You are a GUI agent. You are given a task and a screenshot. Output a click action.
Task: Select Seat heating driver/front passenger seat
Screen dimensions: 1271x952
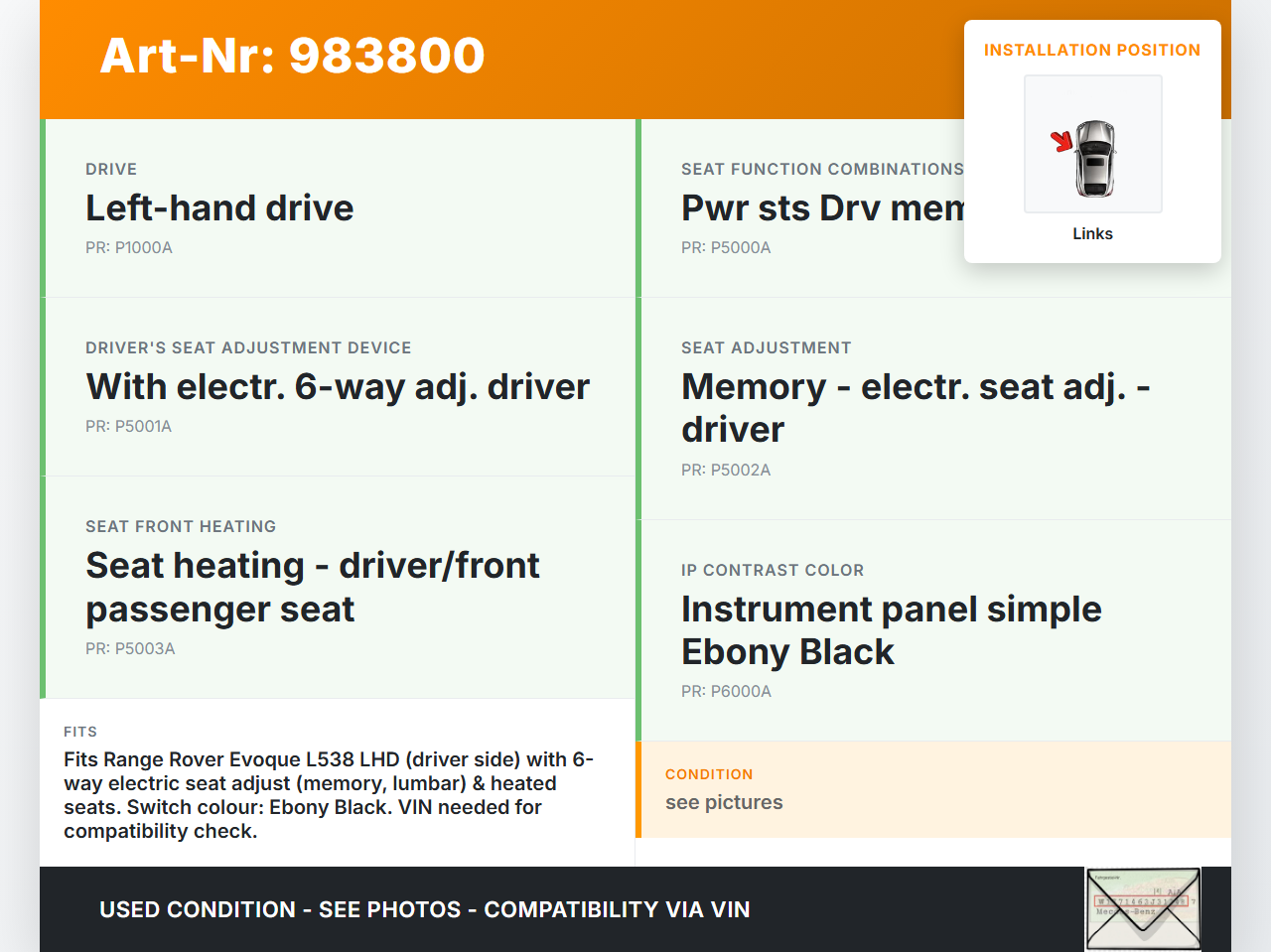click(312, 587)
